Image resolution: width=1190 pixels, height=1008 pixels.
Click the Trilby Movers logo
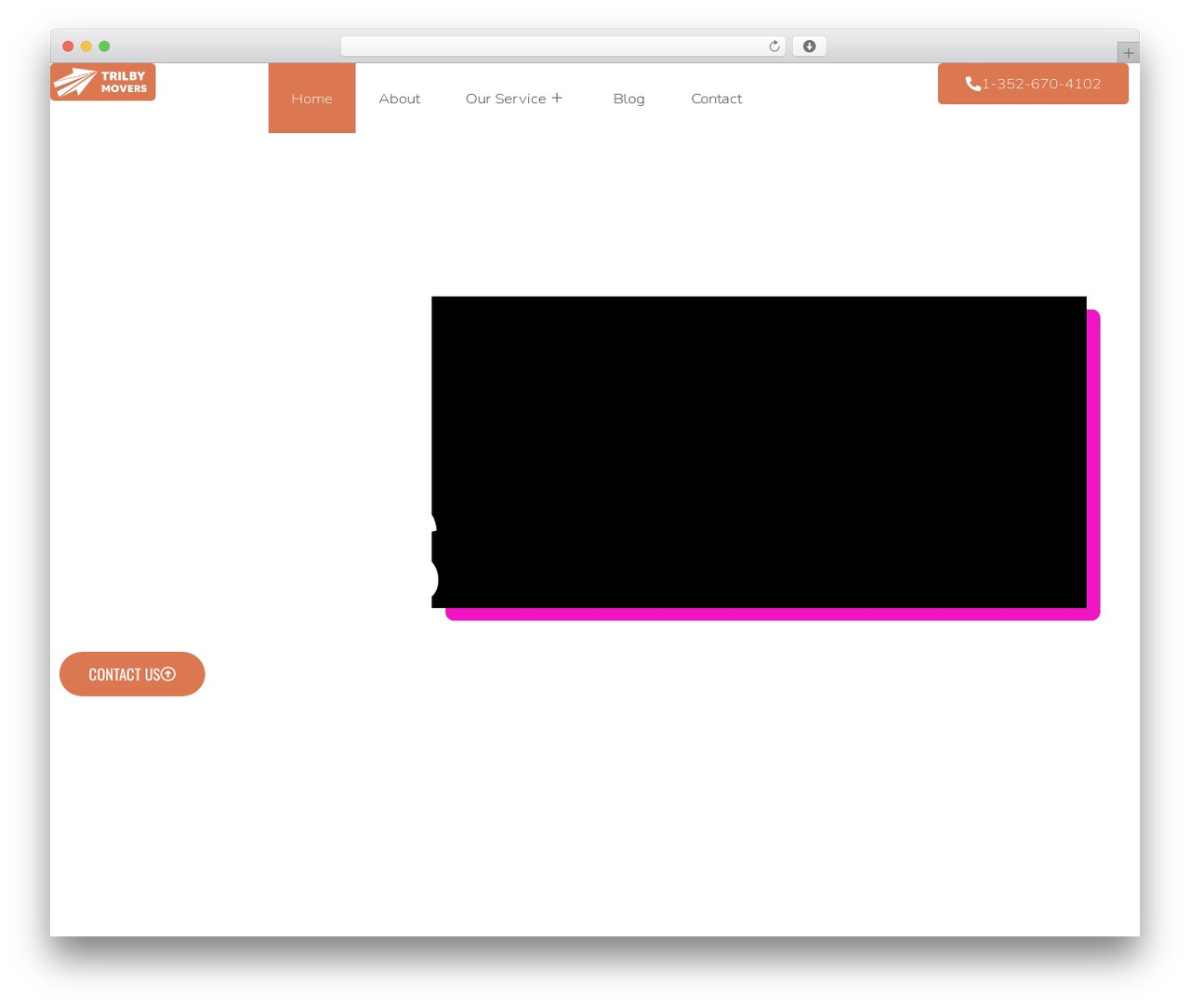(102, 82)
